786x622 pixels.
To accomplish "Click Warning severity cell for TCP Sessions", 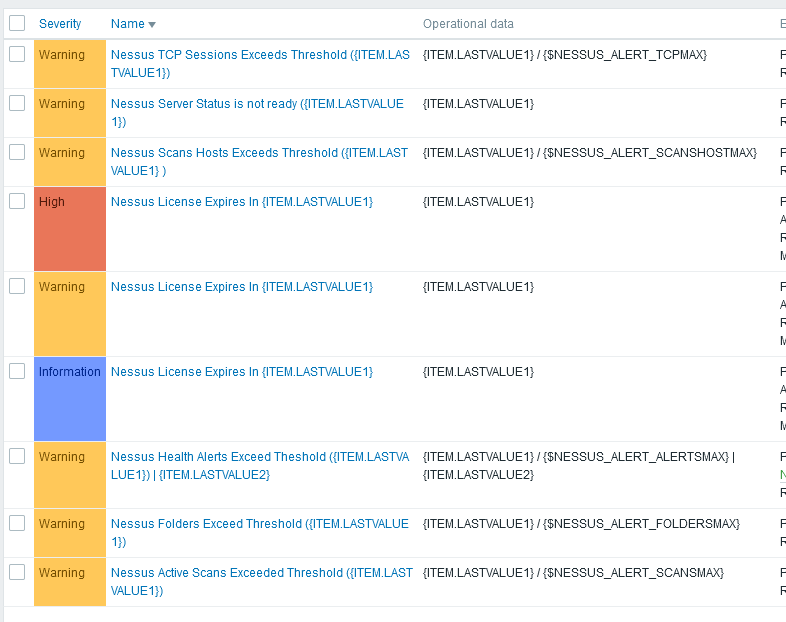I will (70, 64).
